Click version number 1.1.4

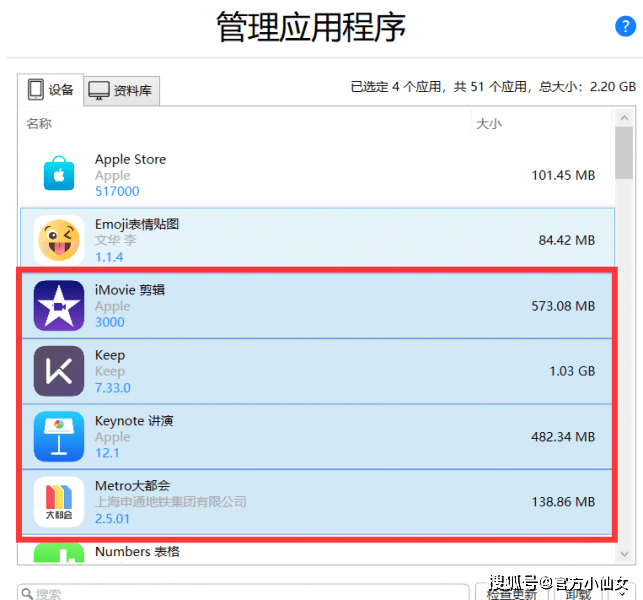pos(109,257)
